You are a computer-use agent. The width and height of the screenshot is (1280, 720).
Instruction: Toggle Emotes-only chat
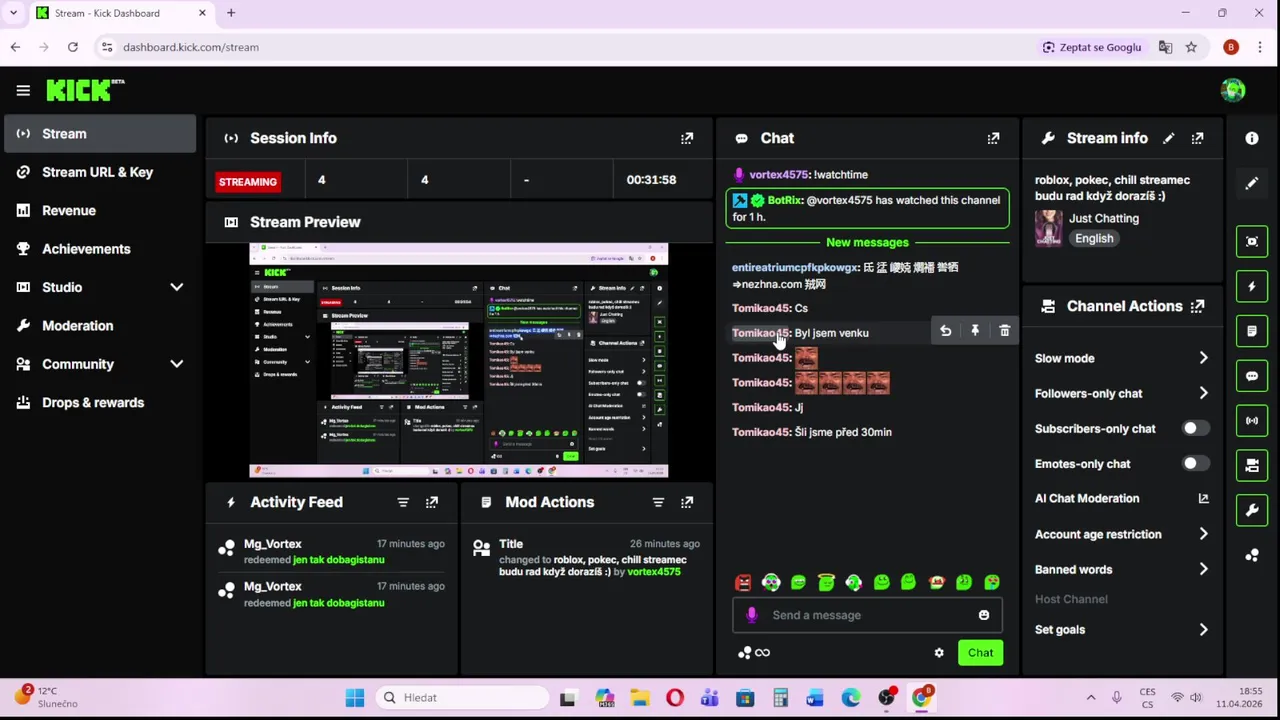[x=1195, y=464]
